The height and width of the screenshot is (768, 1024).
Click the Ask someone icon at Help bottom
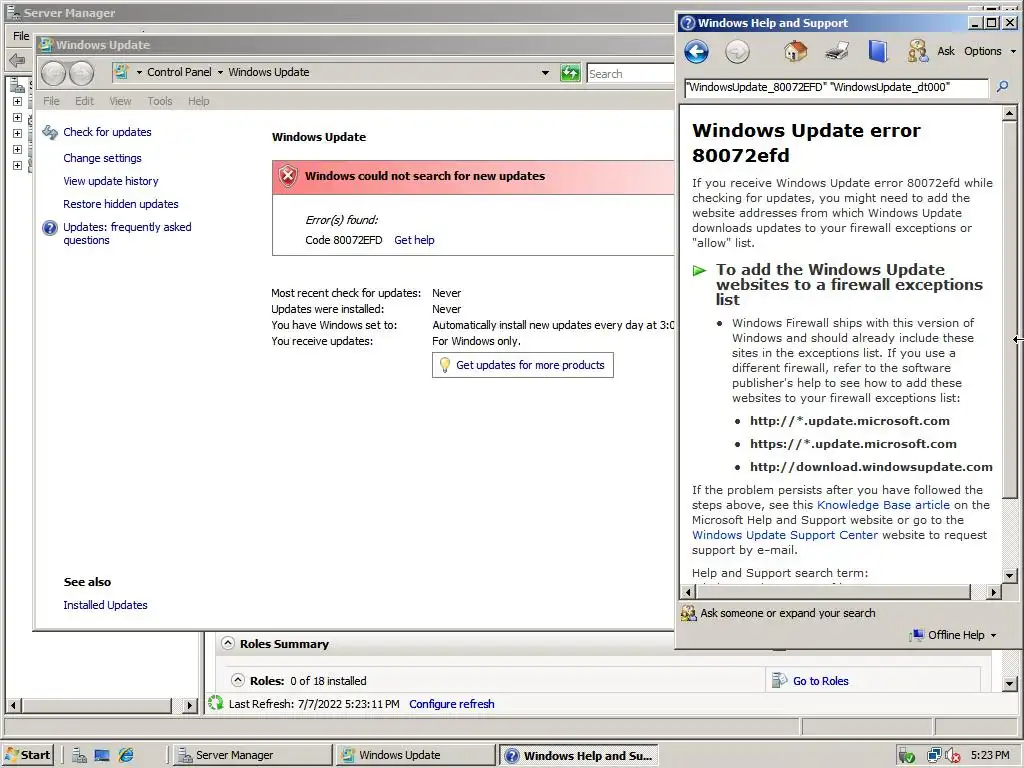point(688,613)
